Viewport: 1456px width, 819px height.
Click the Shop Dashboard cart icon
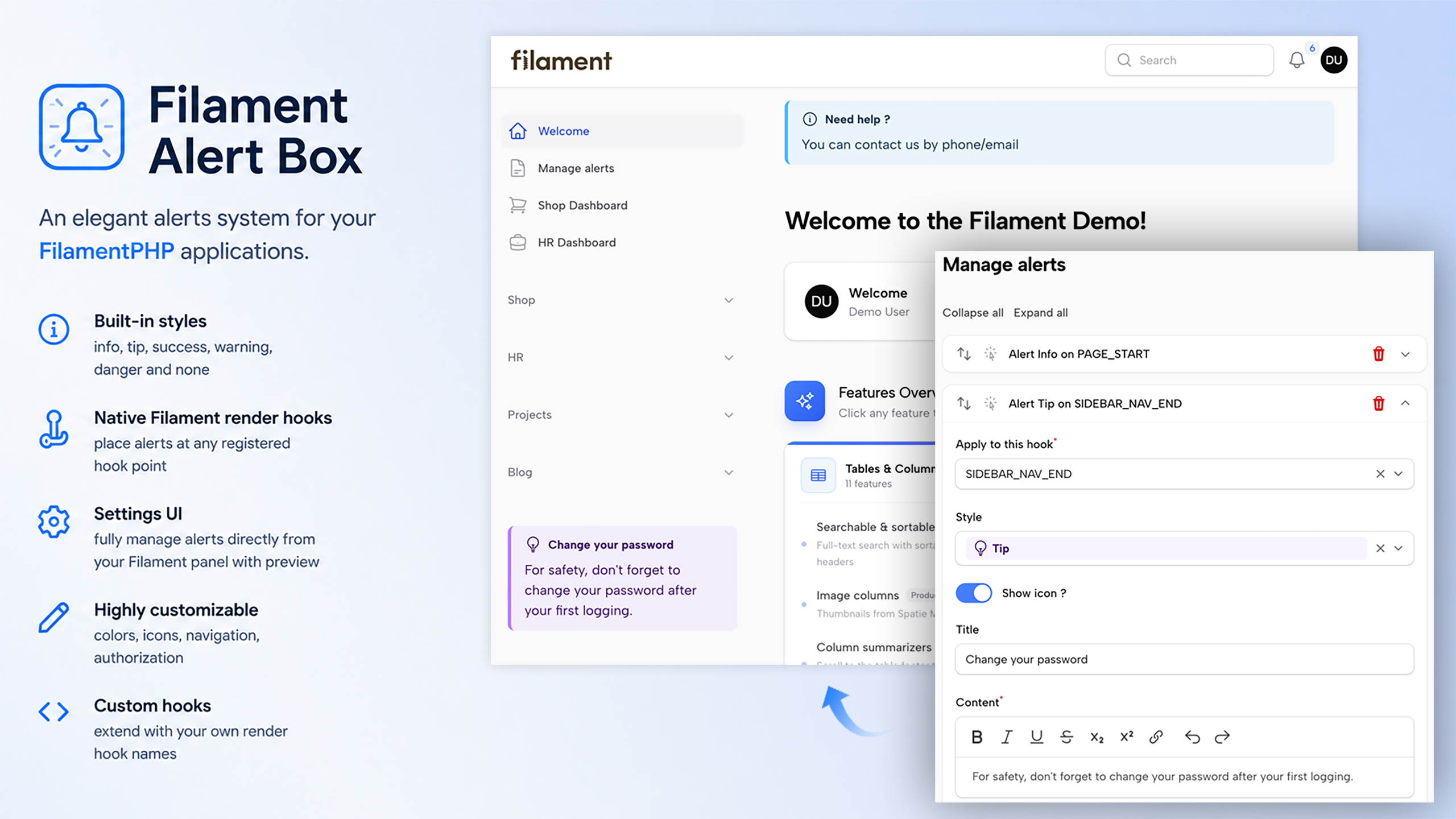pyautogui.click(x=518, y=205)
